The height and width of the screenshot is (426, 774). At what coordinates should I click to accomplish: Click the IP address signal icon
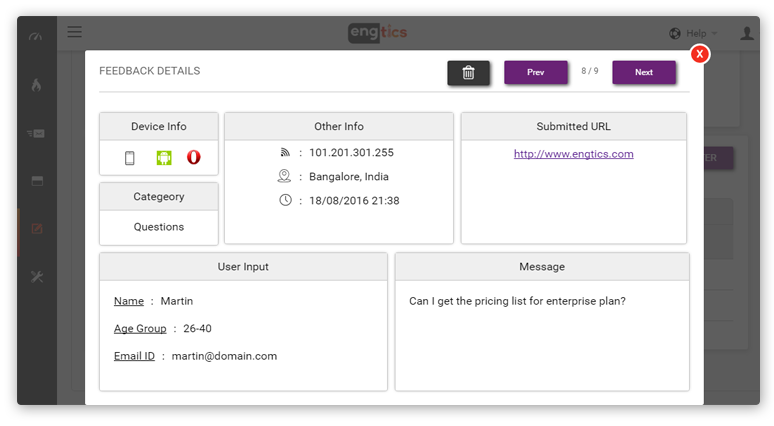pyautogui.click(x=285, y=152)
